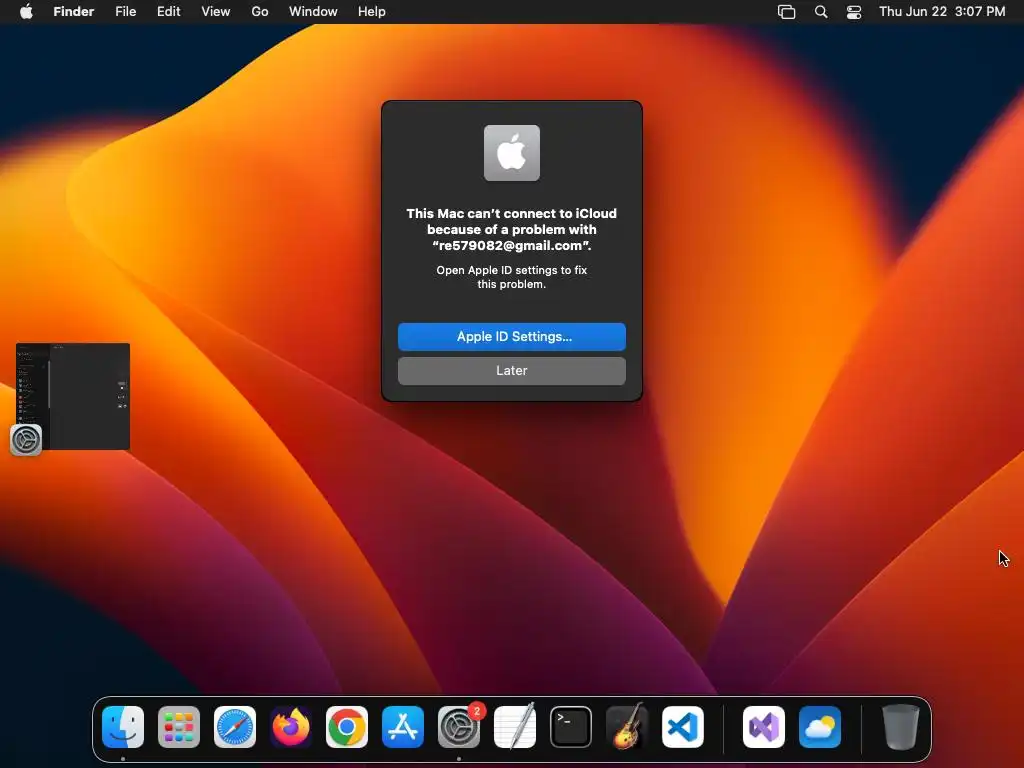Switch to the System Settings window thumbnail
Viewport: 1024px width, 768px height.
(x=73, y=396)
